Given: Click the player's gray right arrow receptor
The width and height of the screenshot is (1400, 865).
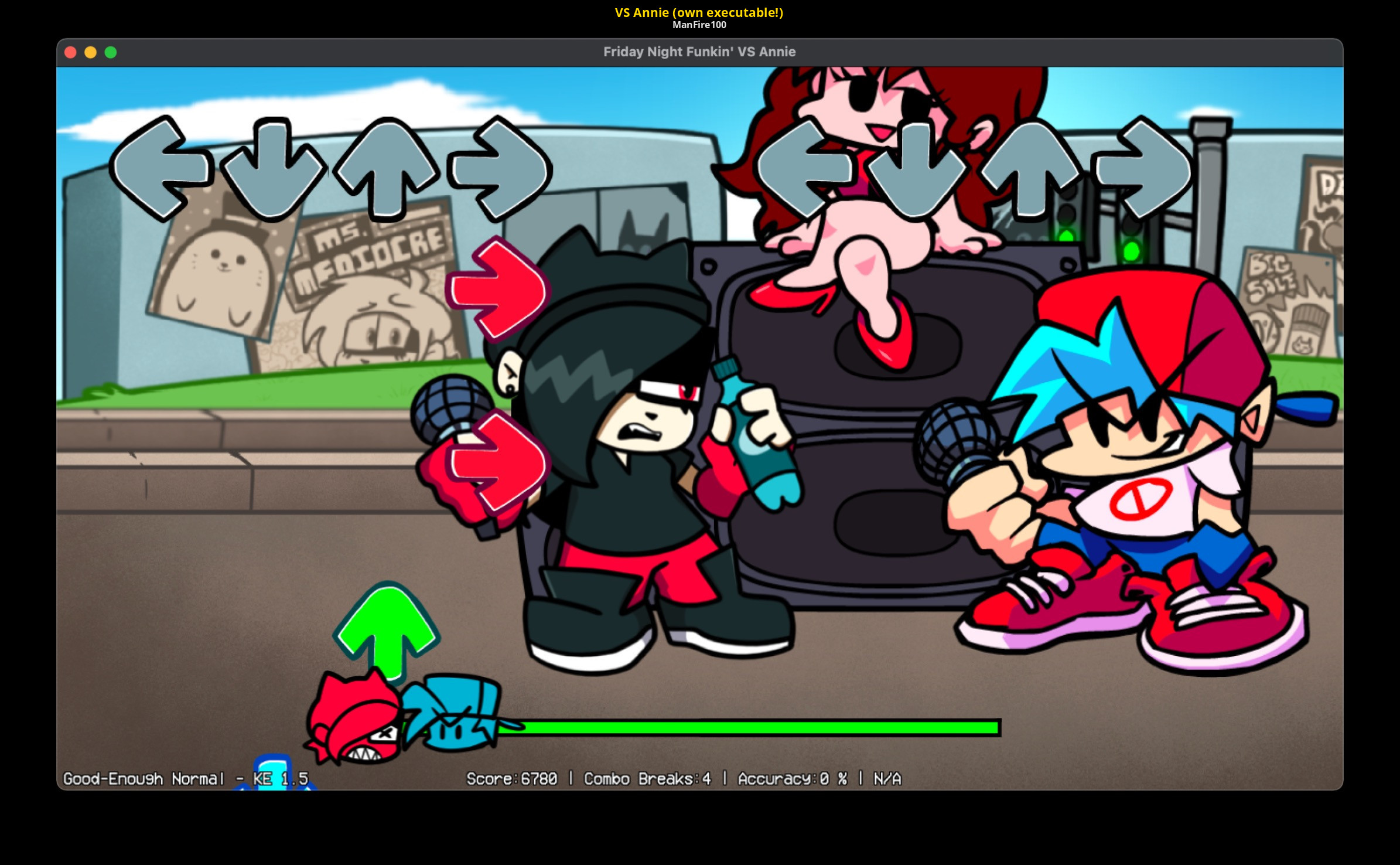Looking at the screenshot, I should click(x=1144, y=169).
